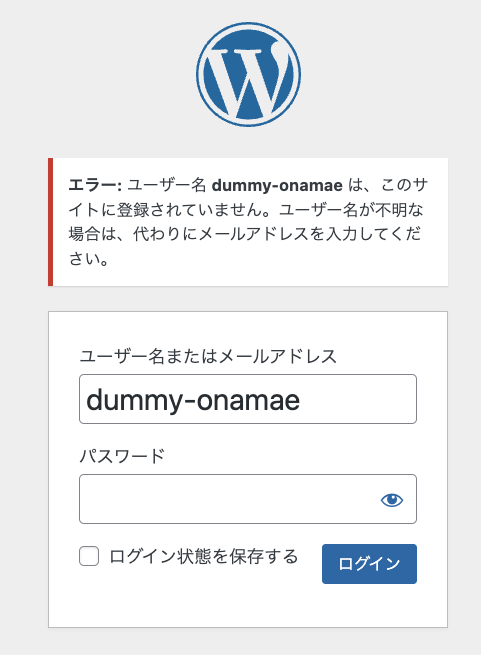Enable the ログイン状態を保存する checkbox

(89, 556)
